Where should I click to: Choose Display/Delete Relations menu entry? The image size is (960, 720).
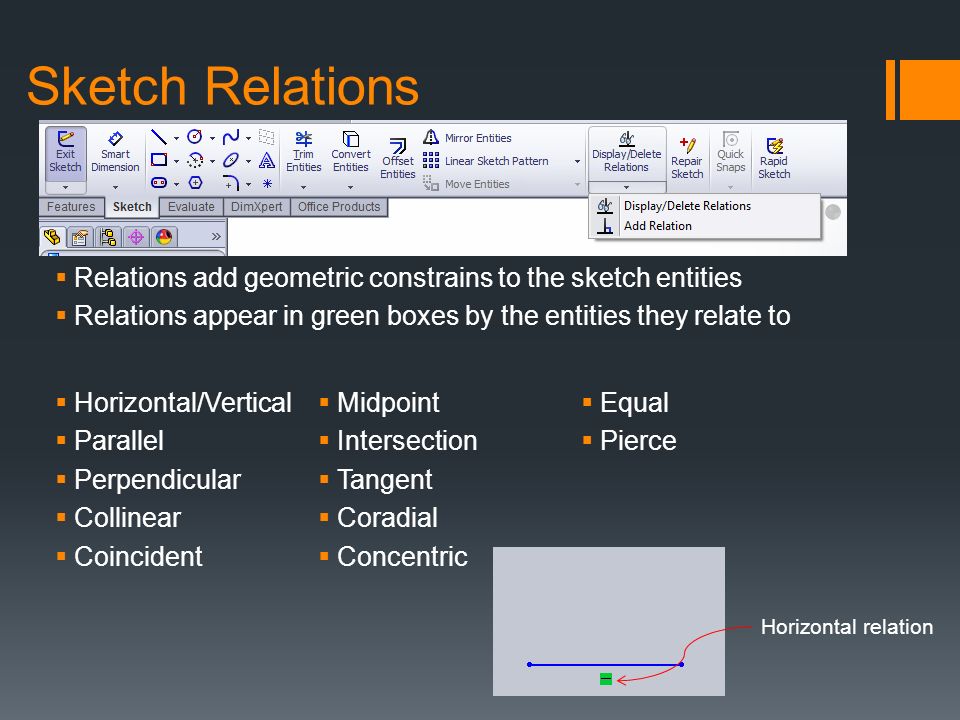click(705, 206)
